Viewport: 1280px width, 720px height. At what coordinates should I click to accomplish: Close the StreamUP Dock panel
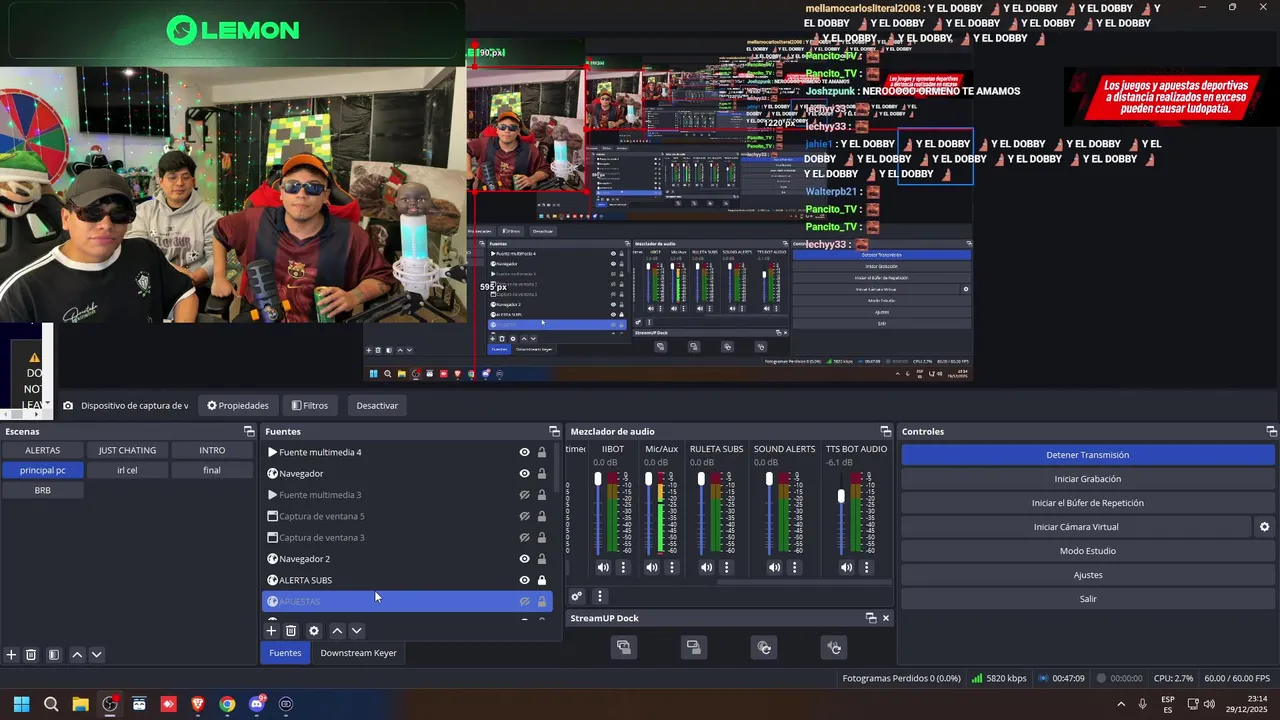pyautogui.click(x=885, y=618)
